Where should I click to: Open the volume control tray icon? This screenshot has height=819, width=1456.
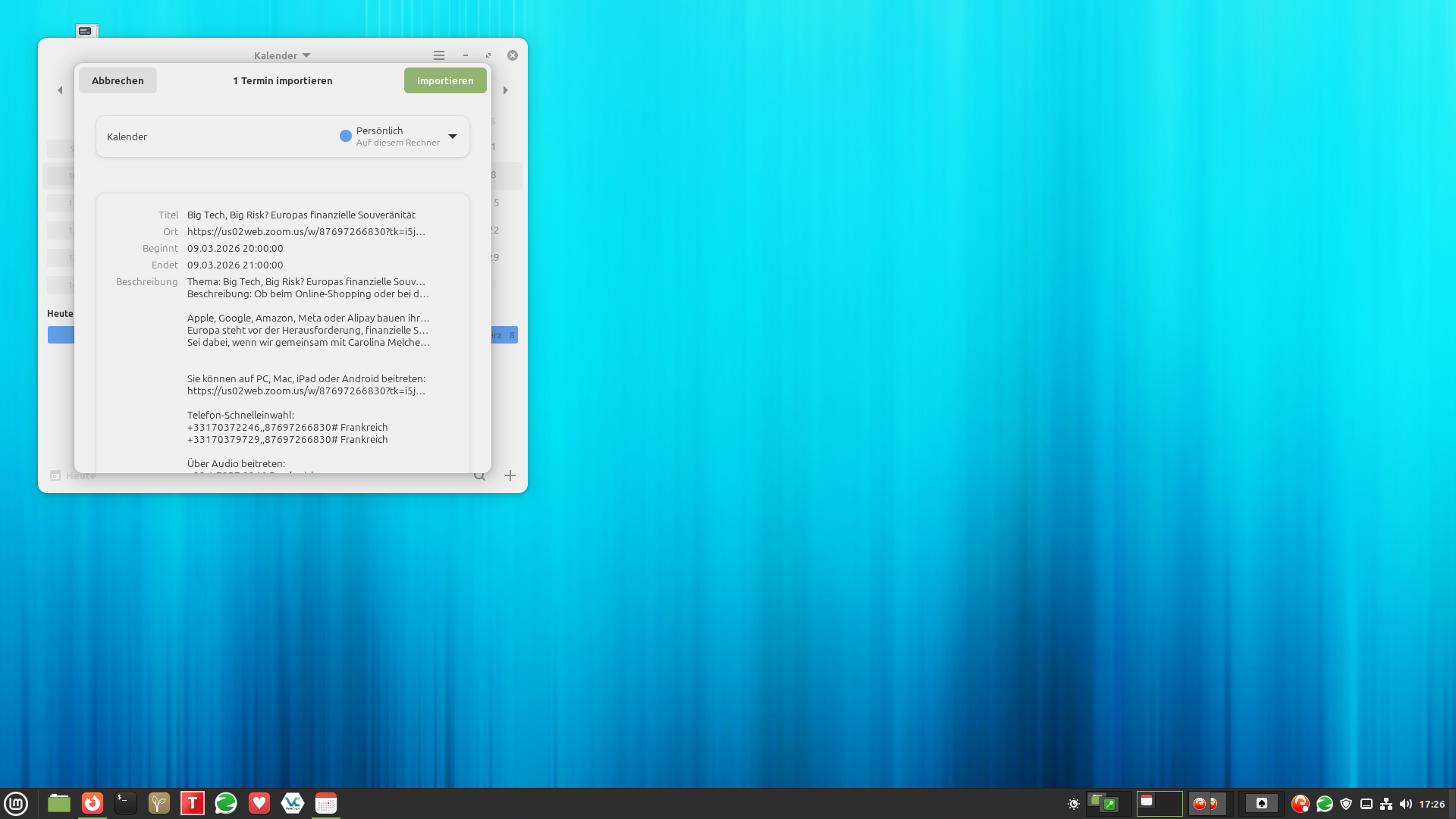[x=1405, y=804]
